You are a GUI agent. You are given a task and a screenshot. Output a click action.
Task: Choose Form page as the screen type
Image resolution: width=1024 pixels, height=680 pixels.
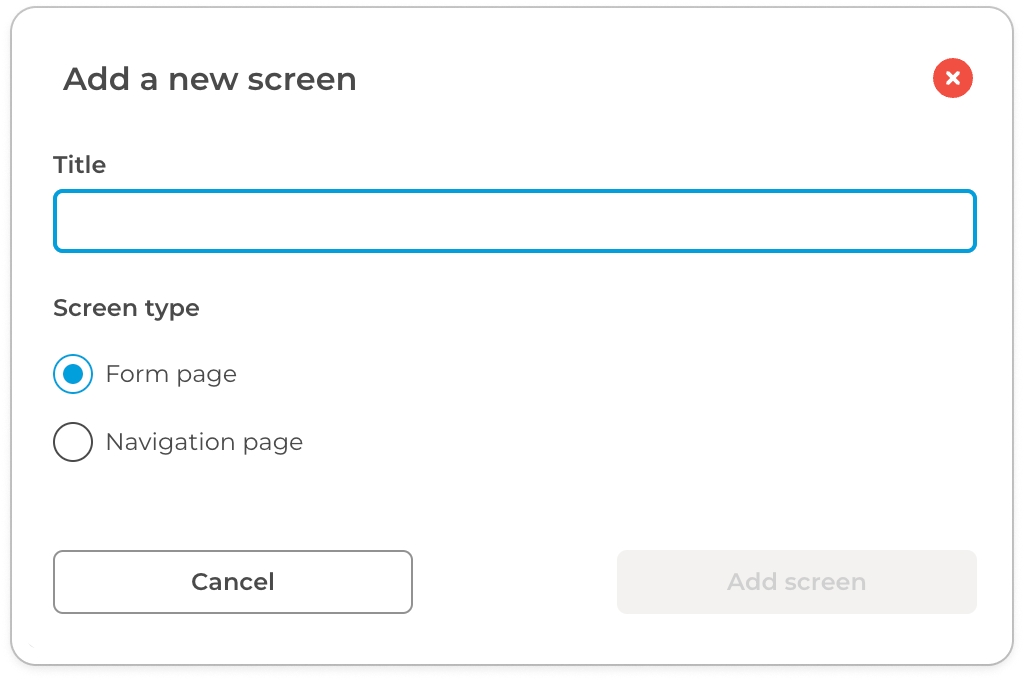(73, 375)
